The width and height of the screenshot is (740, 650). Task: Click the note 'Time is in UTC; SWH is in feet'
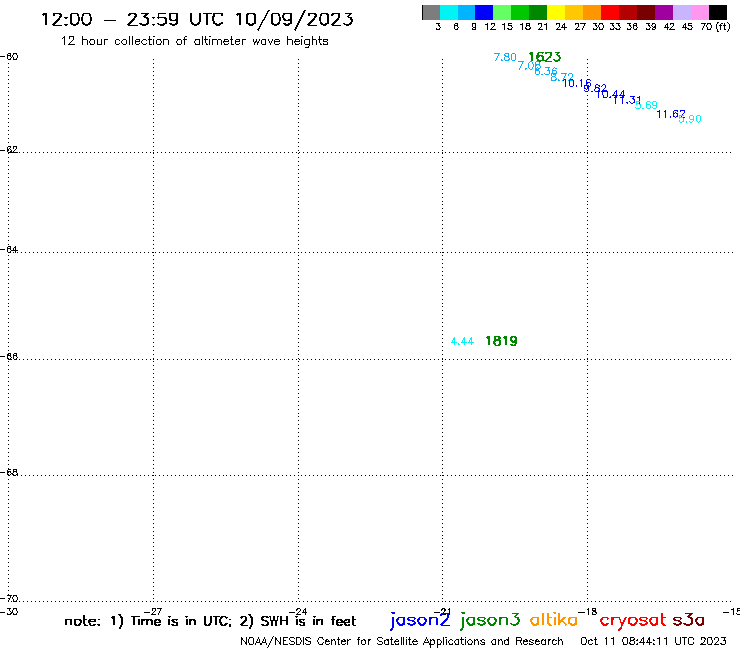[210, 621]
